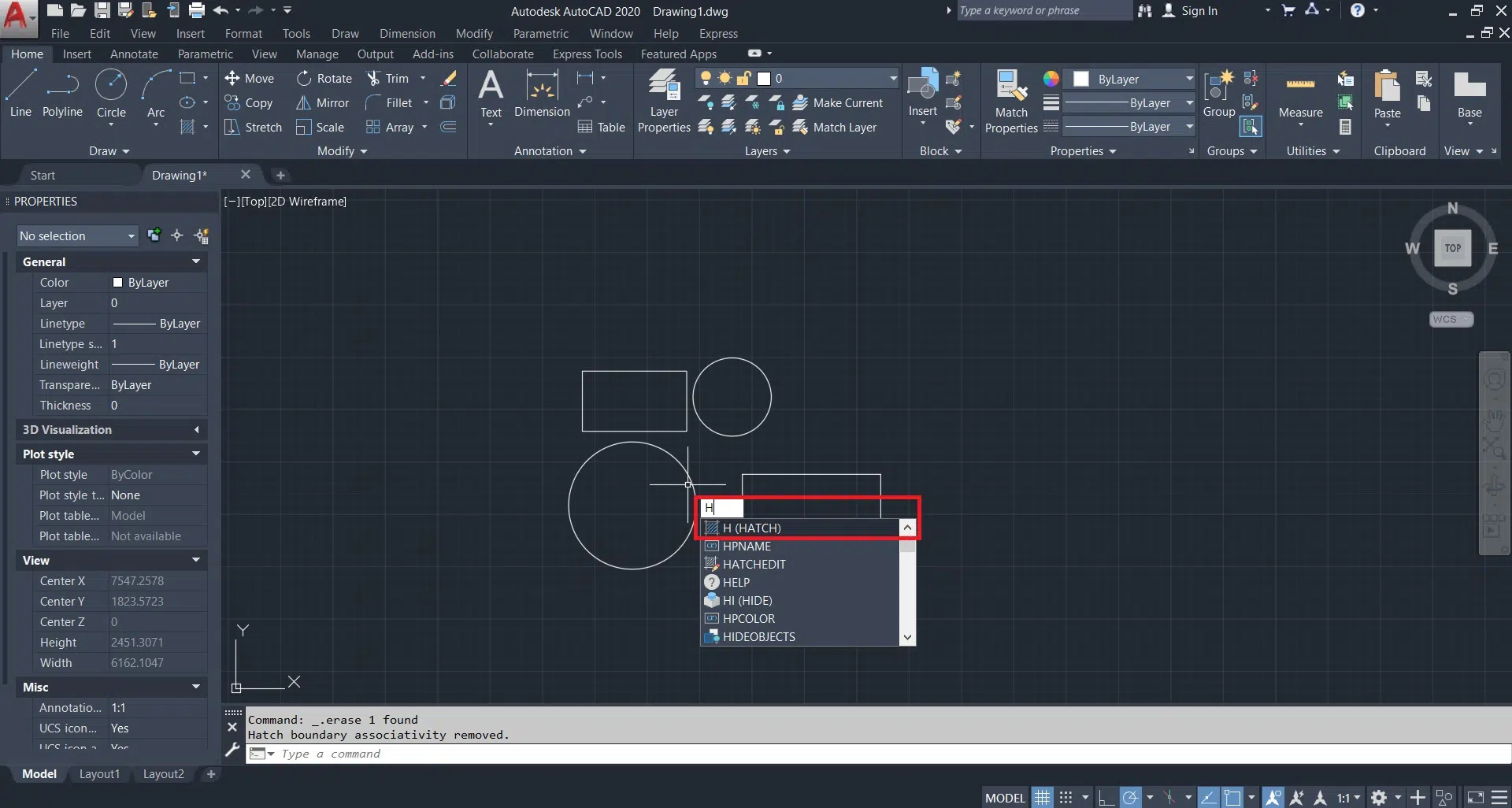Open the Annotate ribbon tab
Viewport: 1512px width, 808px height.
pos(134,54)
